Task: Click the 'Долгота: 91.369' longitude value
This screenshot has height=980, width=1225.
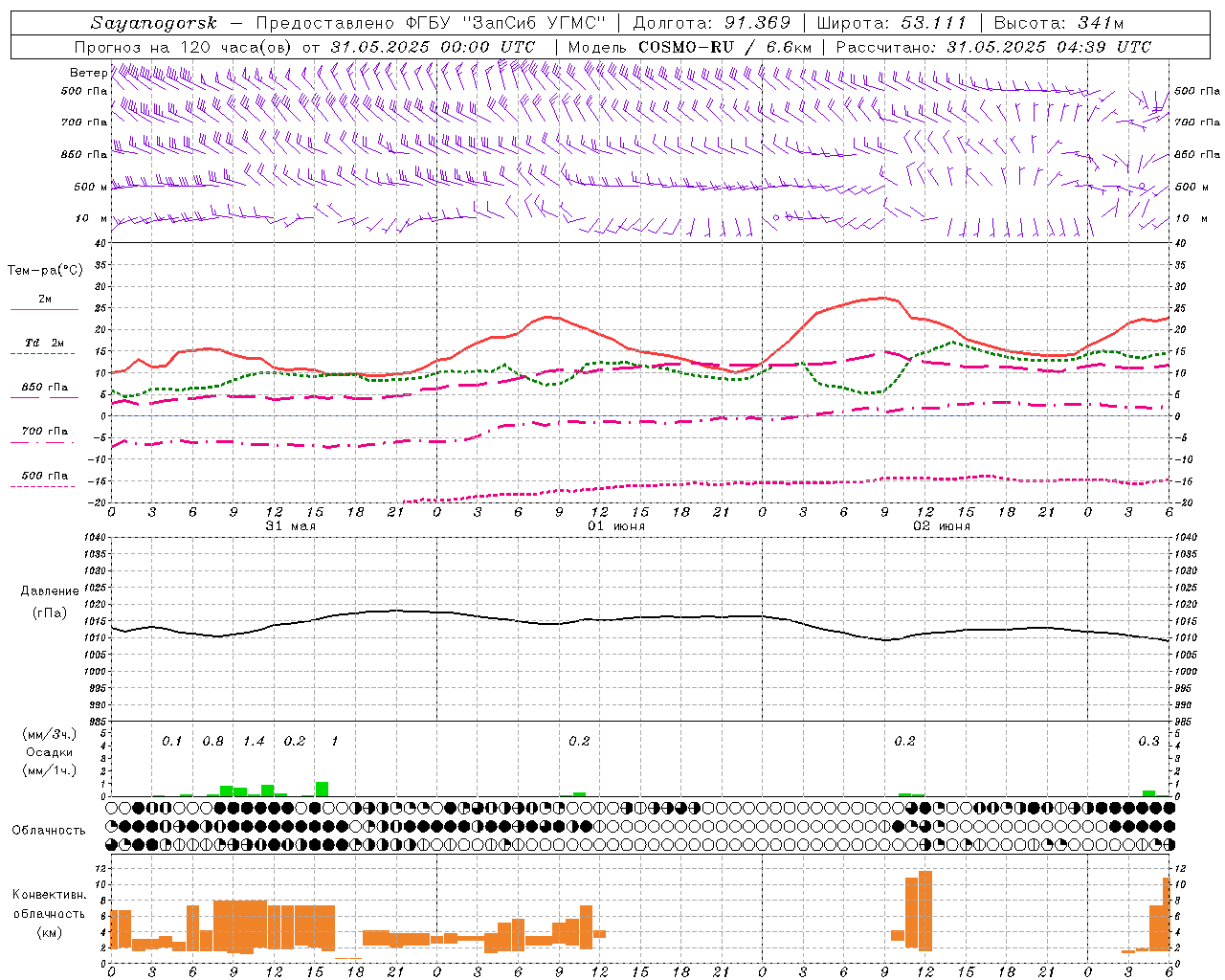Action: tap(712, 23)
